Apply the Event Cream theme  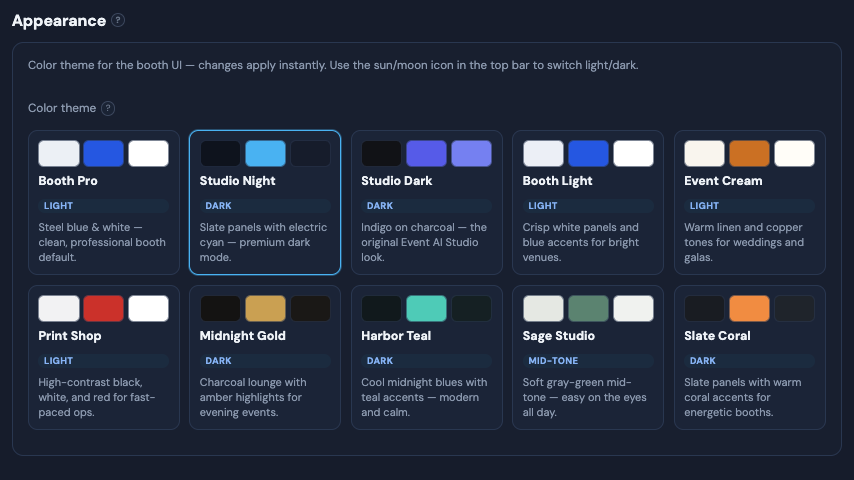point(749,202)
